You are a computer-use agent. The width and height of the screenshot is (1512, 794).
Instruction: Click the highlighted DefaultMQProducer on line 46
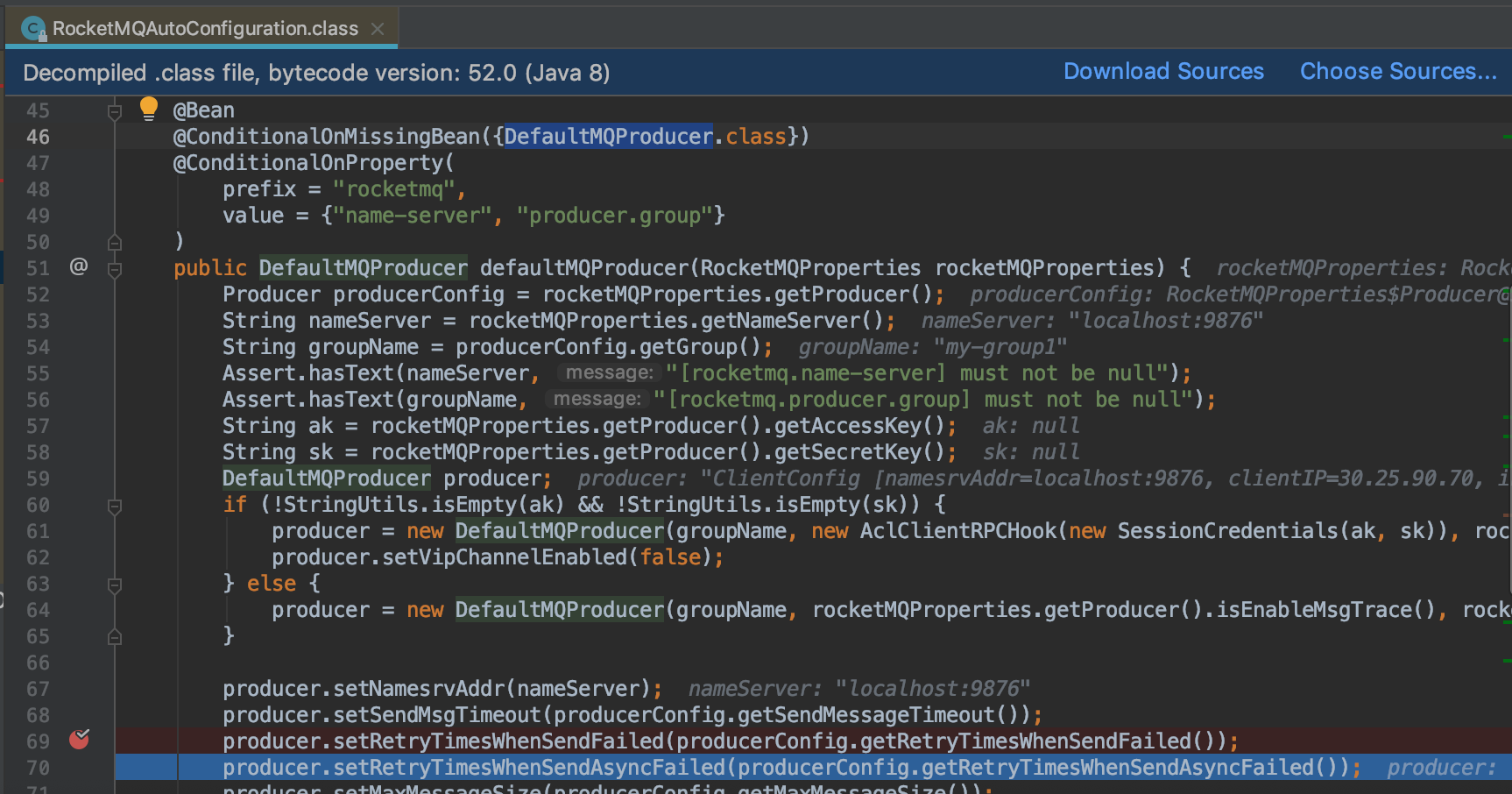pos(608,137)
